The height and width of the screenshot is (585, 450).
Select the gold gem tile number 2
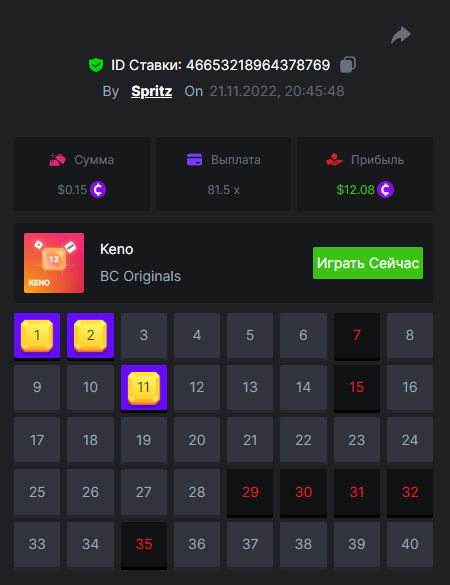[x=90, y=336]
